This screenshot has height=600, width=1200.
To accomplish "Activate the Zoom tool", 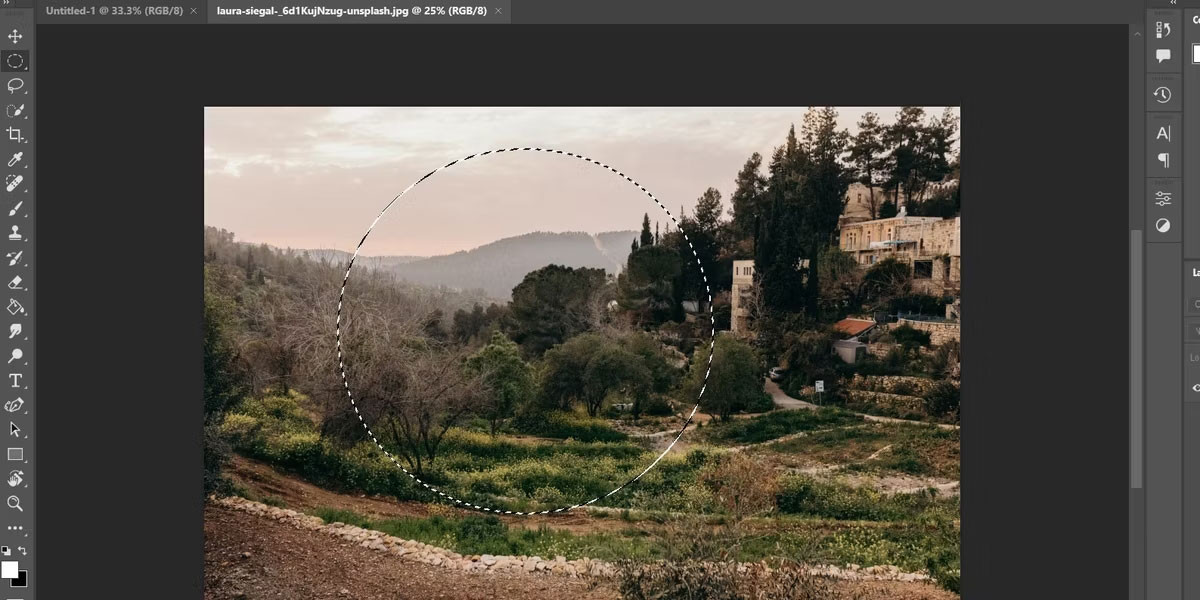I will (15, 503).
